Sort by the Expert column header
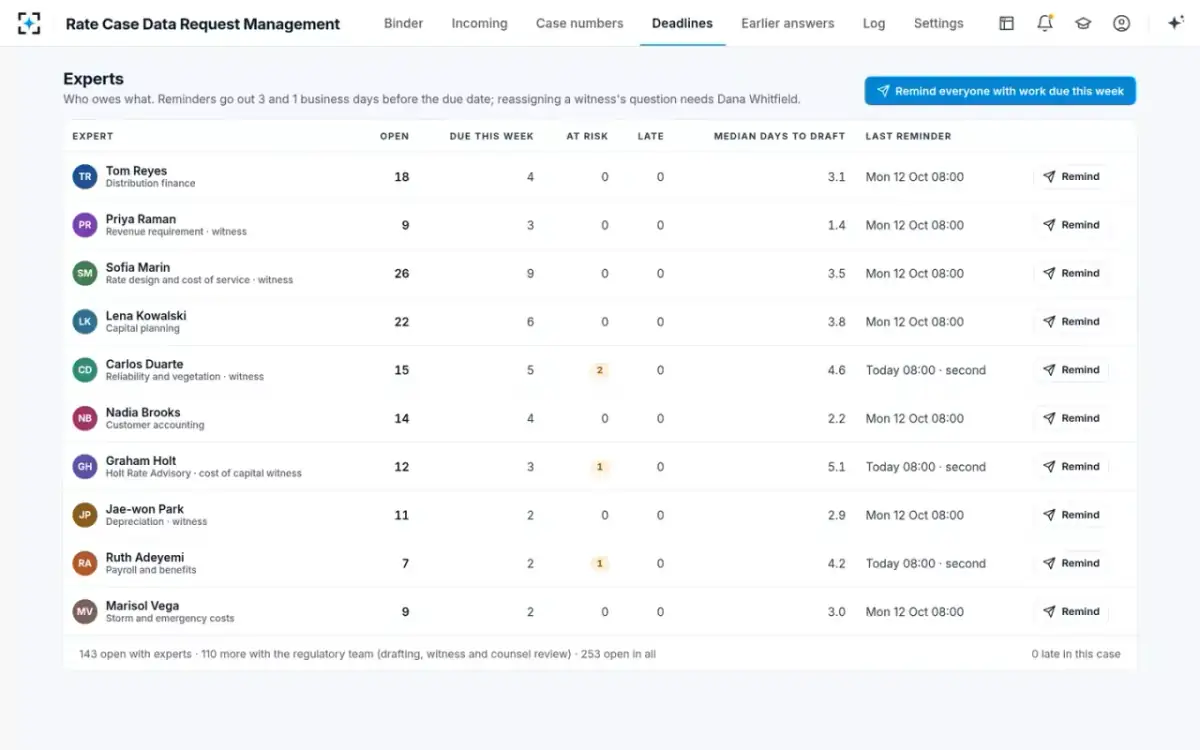Screen dimensions: 1200x750 click(93, 136)
